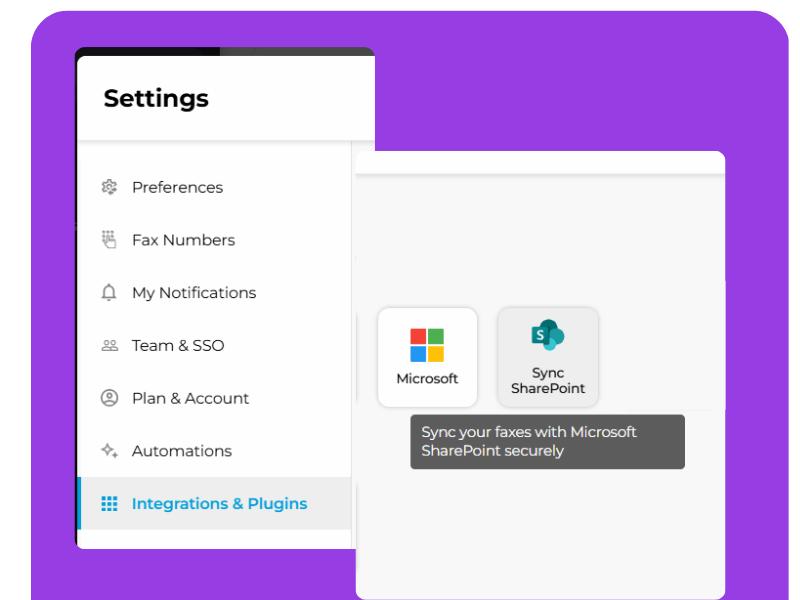Click the SharePoint logo icon
Viewport: 800px width, 600px height.
coord(547,335)
